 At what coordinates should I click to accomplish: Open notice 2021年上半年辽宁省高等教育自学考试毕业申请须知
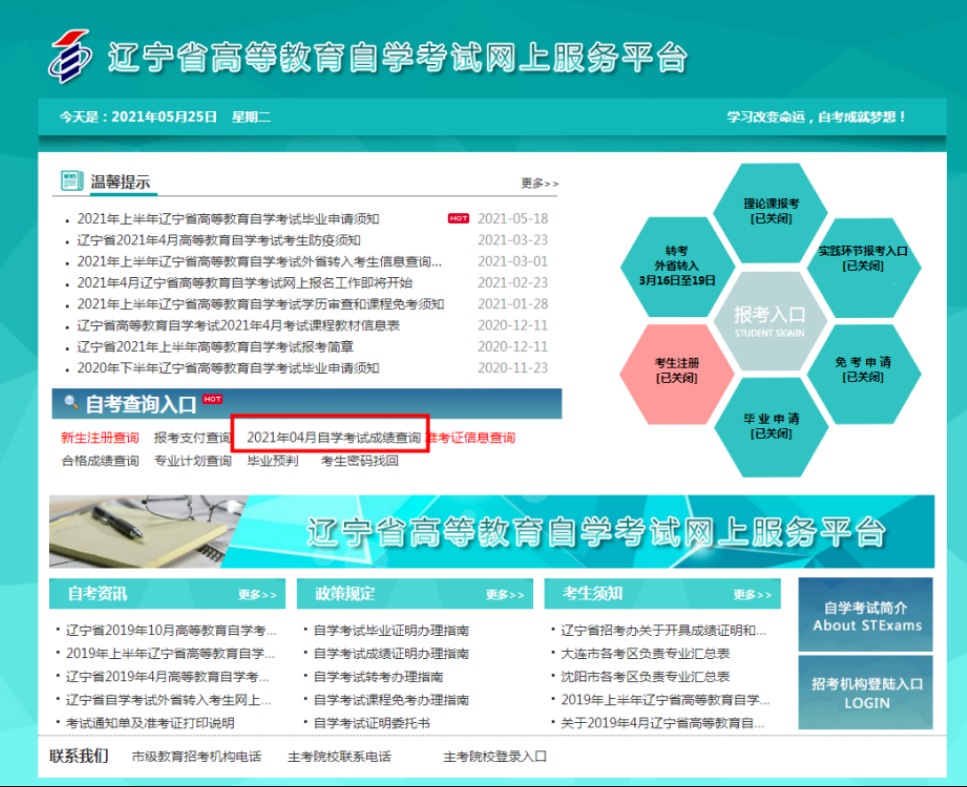coord(228,219)
